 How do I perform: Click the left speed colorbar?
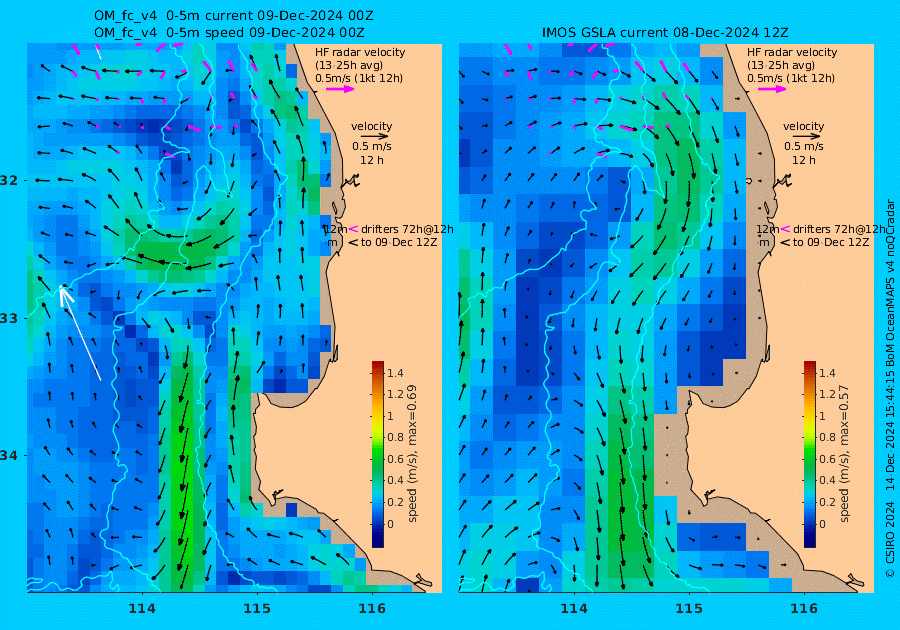pyautogui.click(x=378, y=454)
